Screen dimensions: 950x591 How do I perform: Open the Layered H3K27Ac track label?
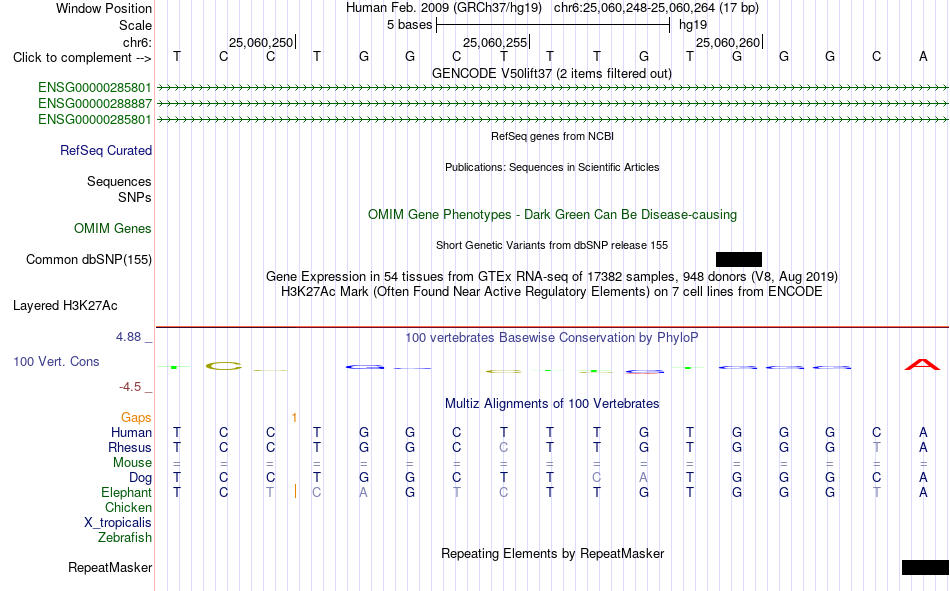pos(65,306)
